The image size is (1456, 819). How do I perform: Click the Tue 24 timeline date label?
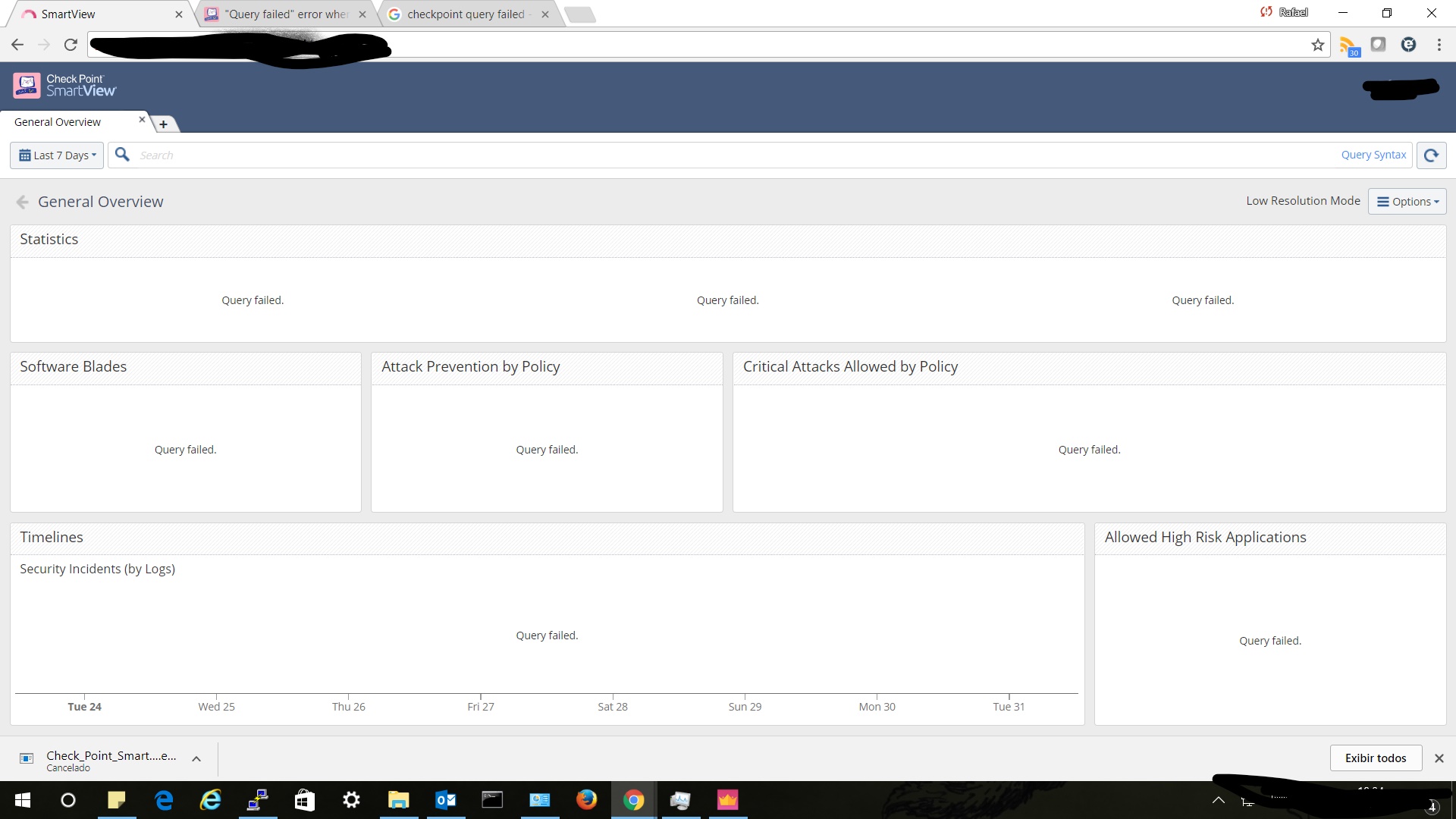pyautogui.click(x=84, y=707)
